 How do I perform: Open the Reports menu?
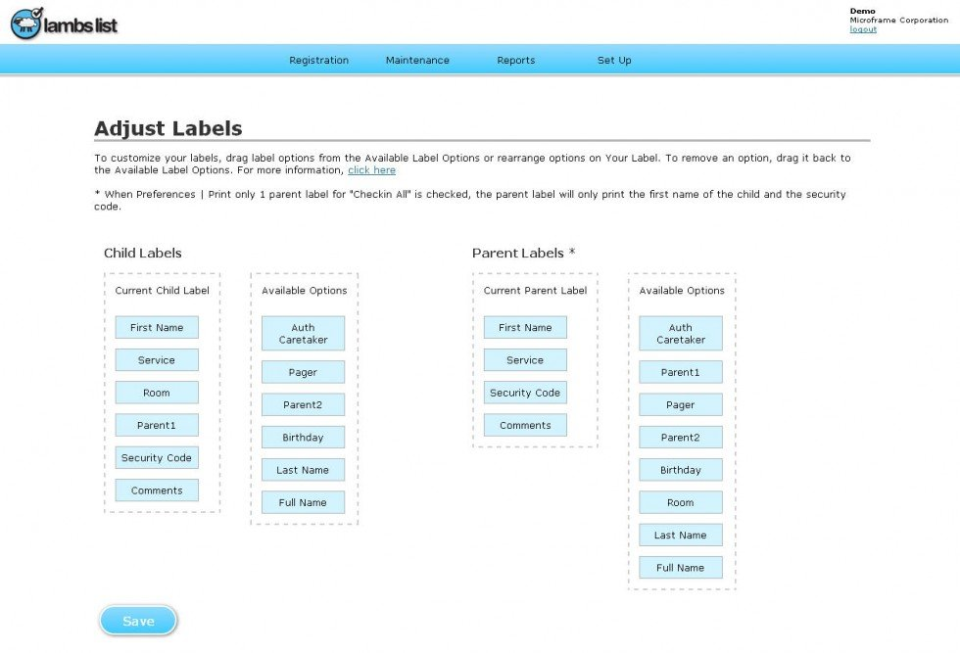(515, 60)
